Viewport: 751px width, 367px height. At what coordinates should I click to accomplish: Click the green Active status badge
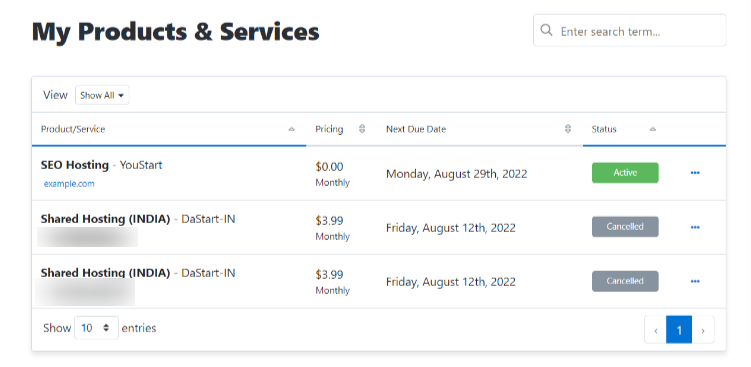coord(625,173)
